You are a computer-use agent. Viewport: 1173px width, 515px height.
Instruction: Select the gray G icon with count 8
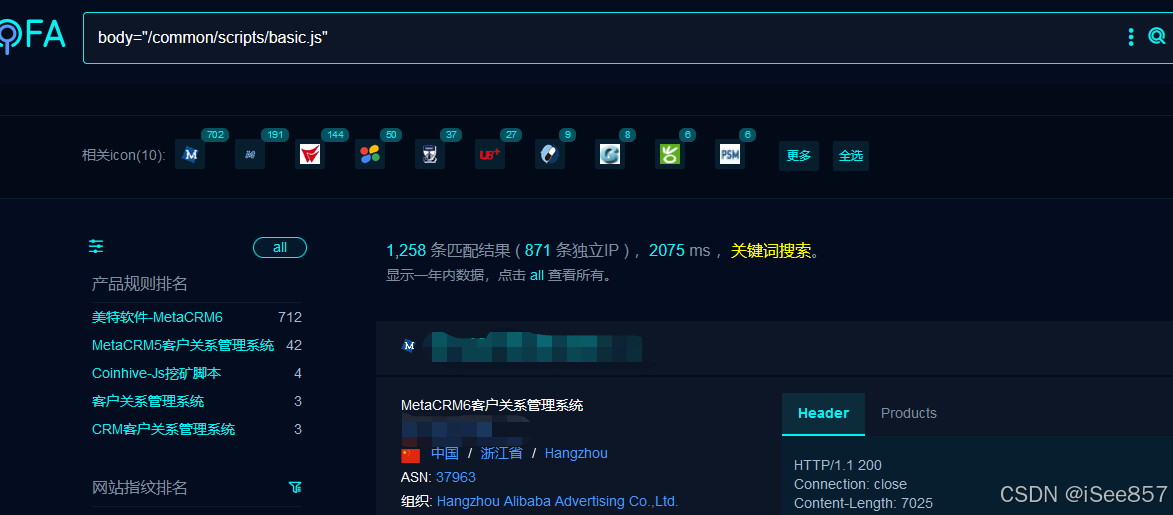610,155
